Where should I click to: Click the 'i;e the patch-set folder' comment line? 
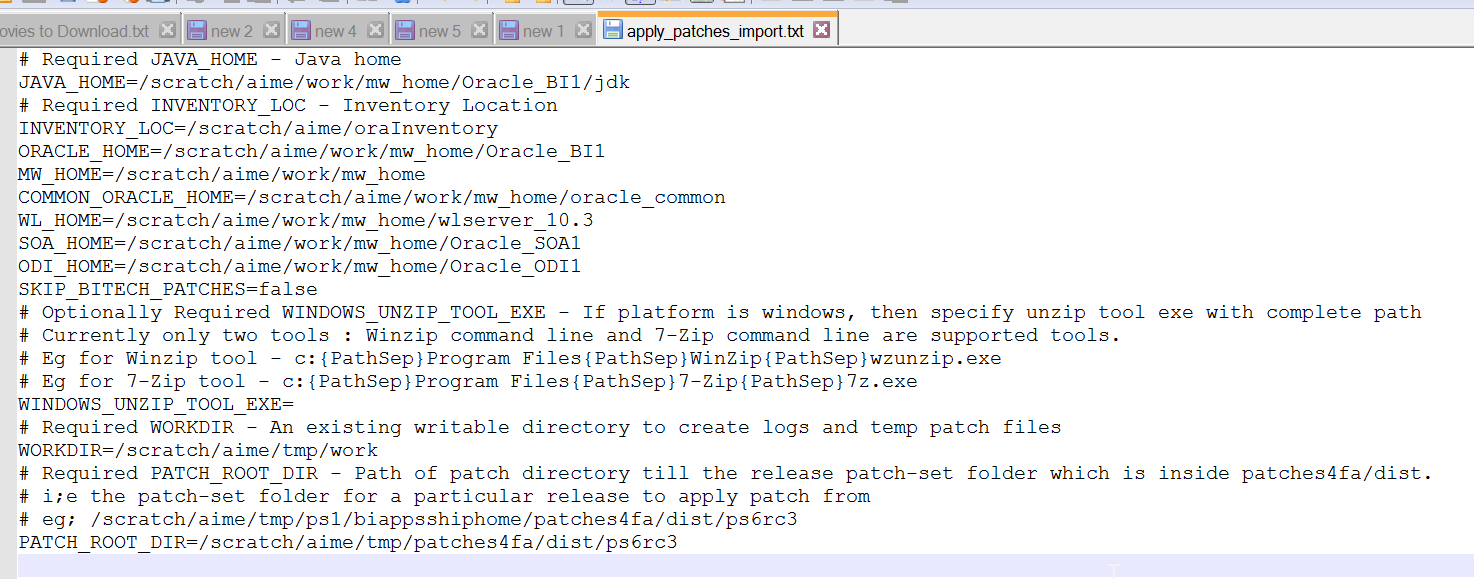444,496
